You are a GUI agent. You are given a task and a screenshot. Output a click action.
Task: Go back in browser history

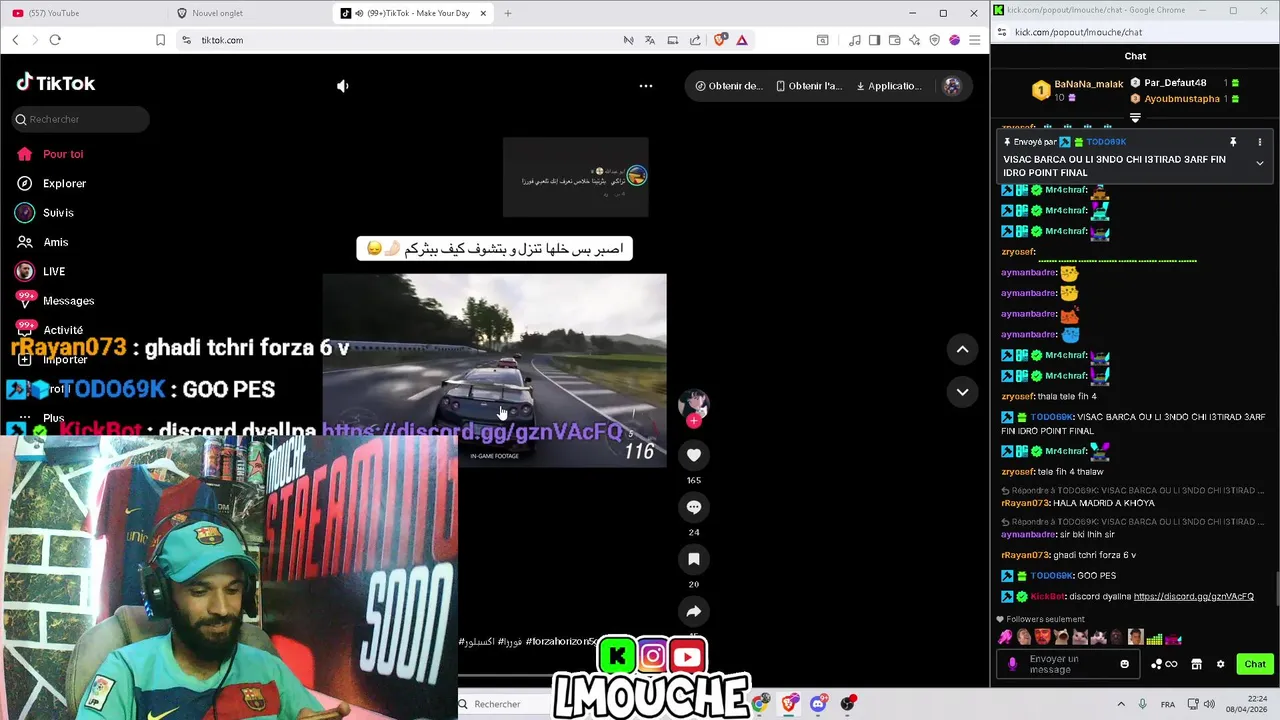[15, 40]
